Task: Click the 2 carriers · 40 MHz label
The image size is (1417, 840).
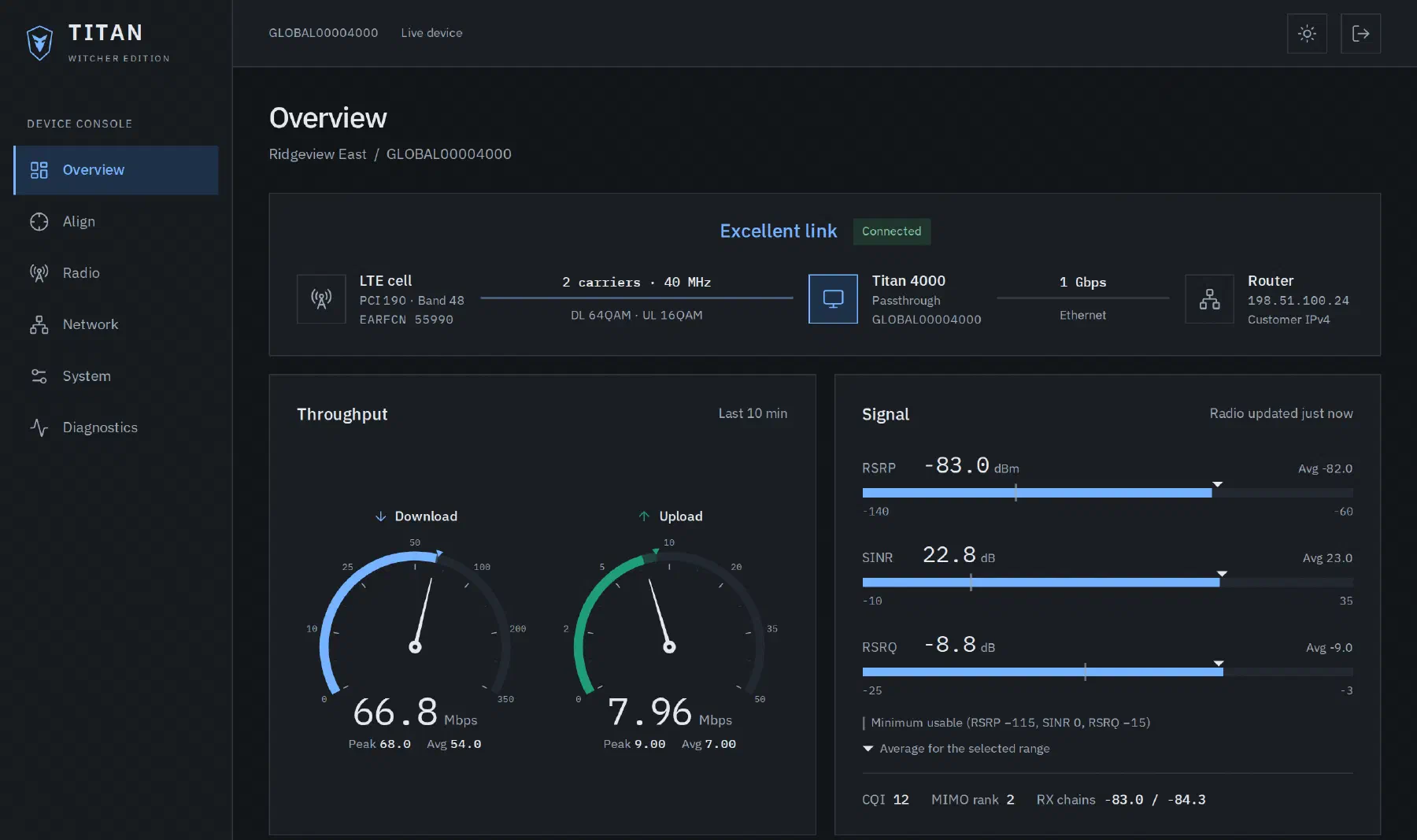Action: (636, 283)
